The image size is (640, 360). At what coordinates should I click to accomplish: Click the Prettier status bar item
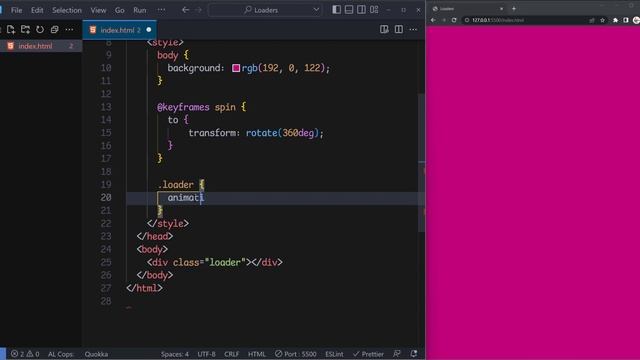click(x=368, y=354)
